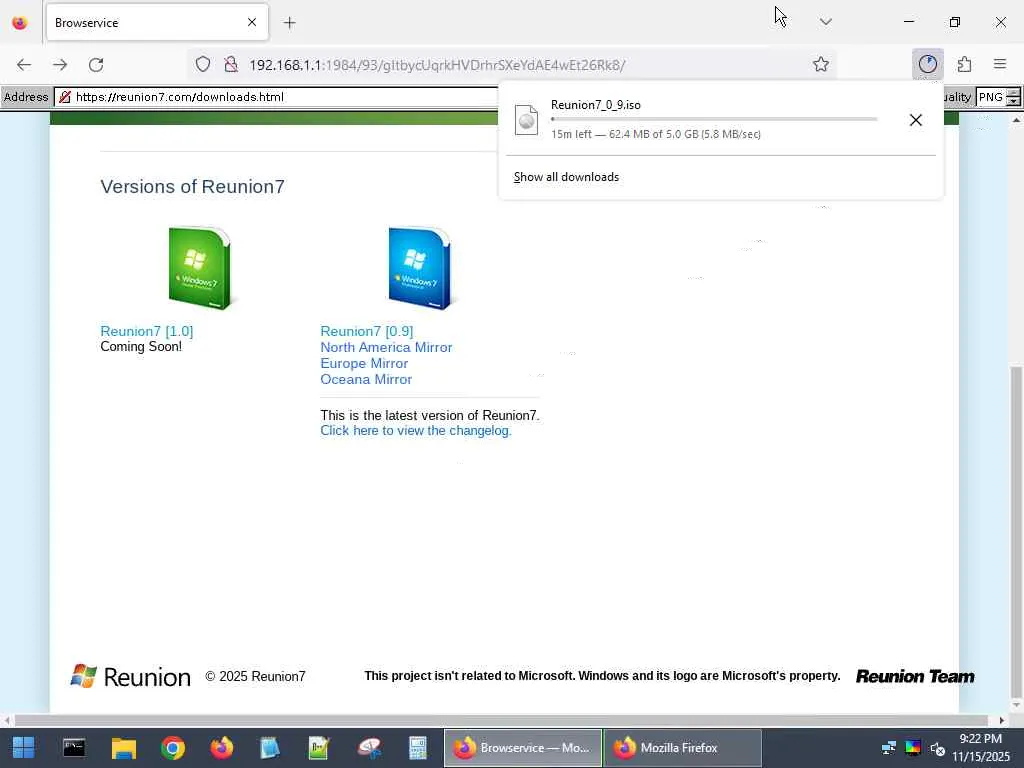The height and width of the screenshot is (768, 1024).
Task: Switch to Mozilla Firefox taskbar window
Action: pyautogui.click(x=682, y=748)
